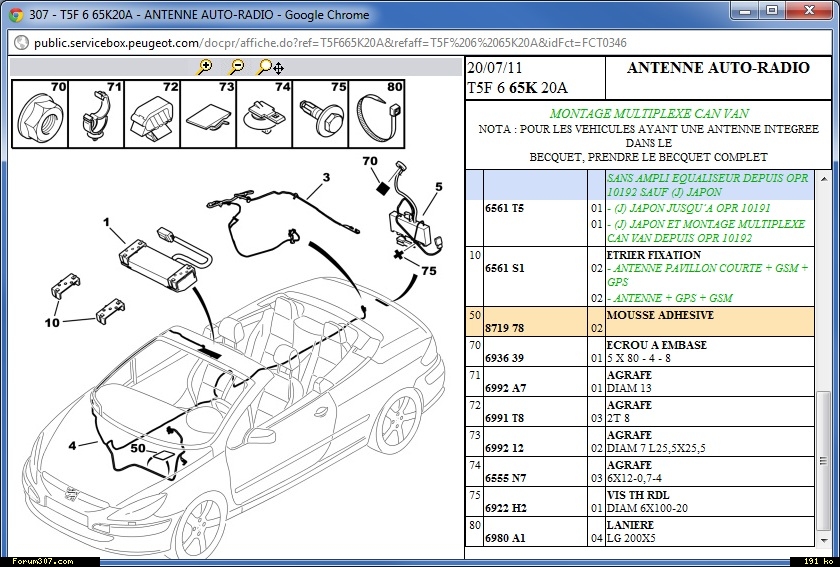Click part number 6922 H2
The image size is (840, 567).
point(505,508)
